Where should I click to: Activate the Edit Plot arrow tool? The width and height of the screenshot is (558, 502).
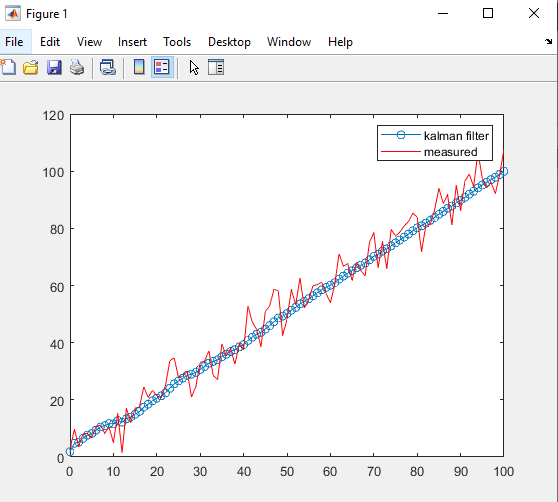coord(194,67)
